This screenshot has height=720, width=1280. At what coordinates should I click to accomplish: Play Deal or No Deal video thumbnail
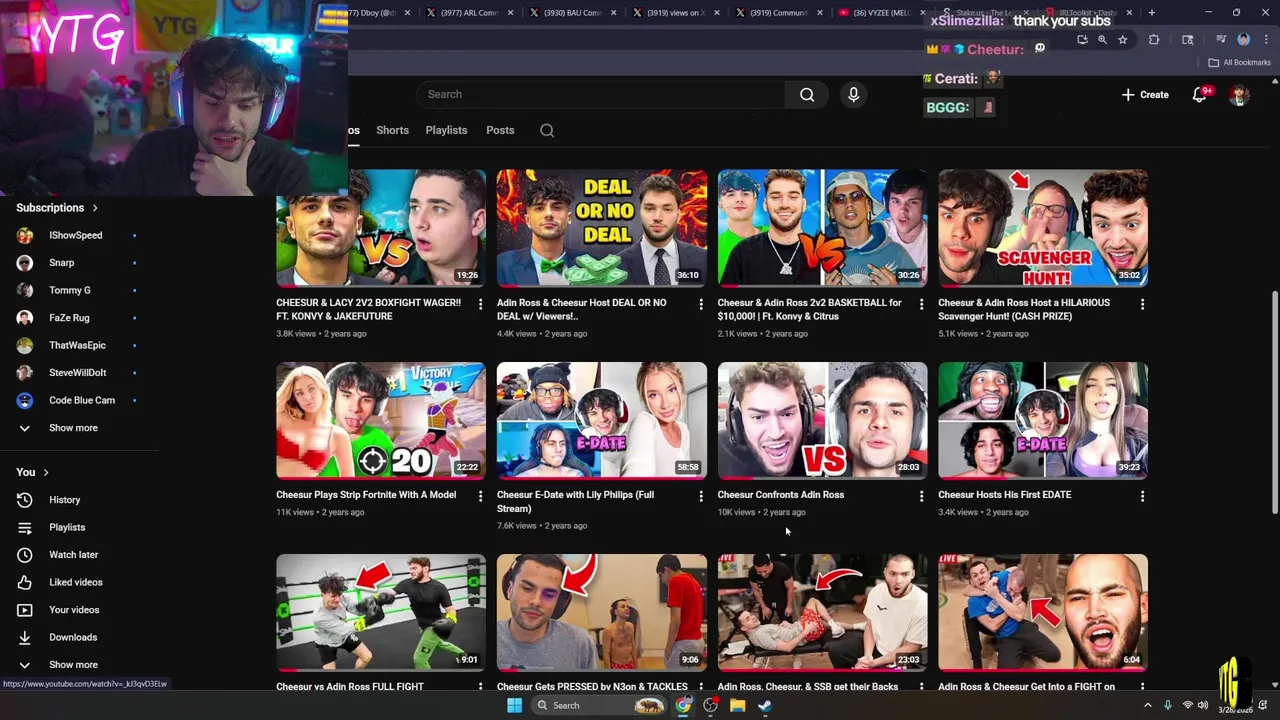coord(601,228)
